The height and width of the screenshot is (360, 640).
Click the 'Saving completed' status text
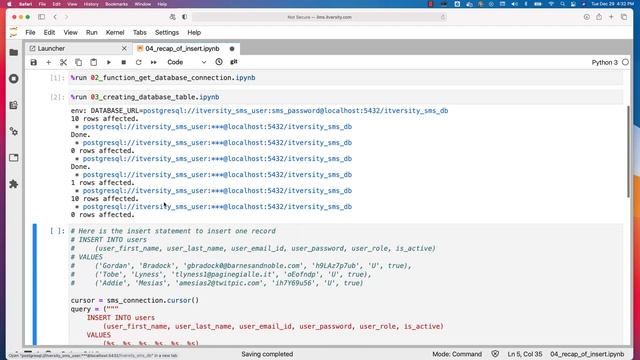(267, 354)
